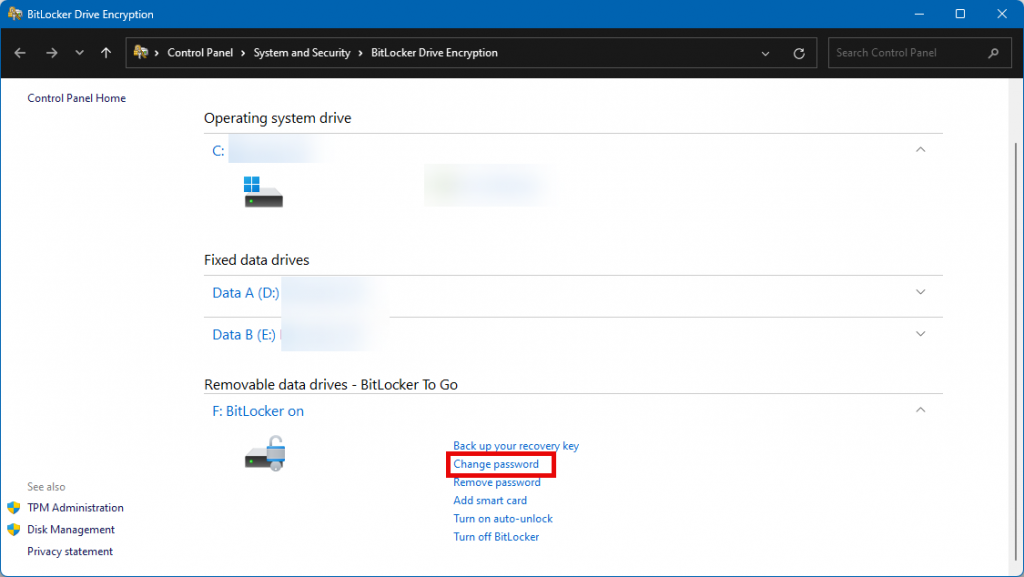Click the Refresh button in address bar
The image size is (1024, 577).
pyautogui.click(x=798, y=53)
